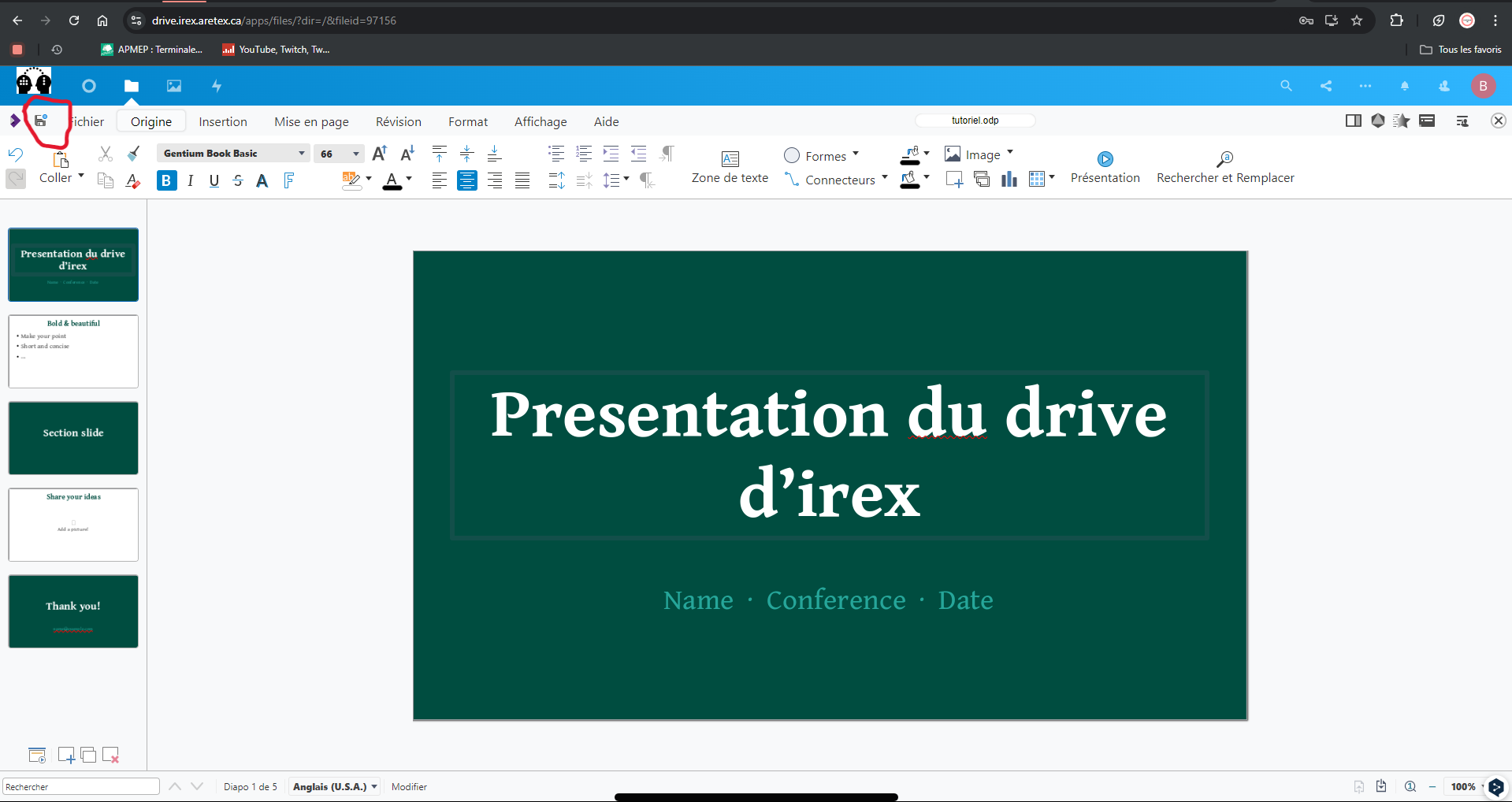
Task: Align text to top icon
Action: click(x=440, y=154)
